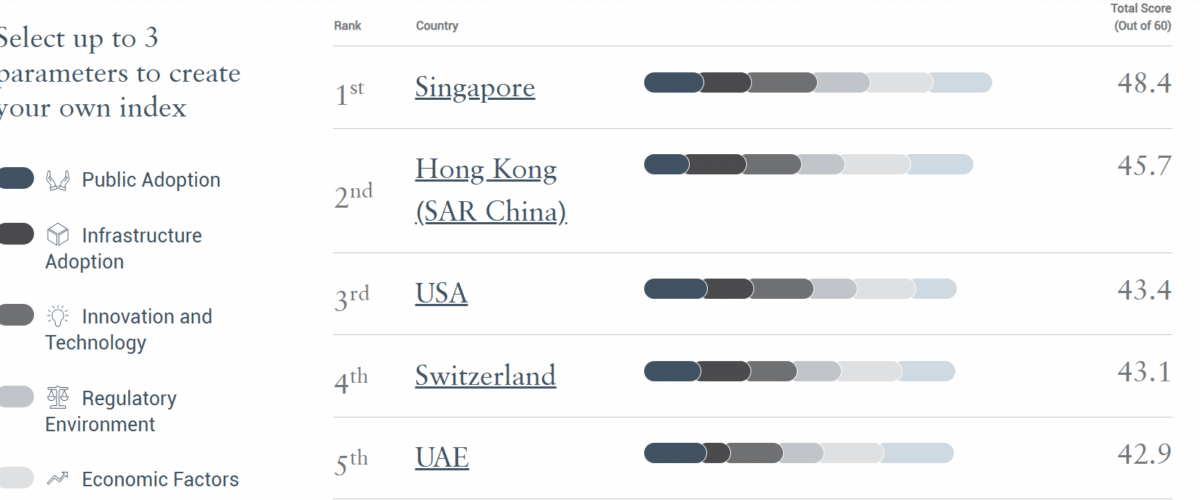Click the Regulatory Environment scales icon

[x=58, y=398]
